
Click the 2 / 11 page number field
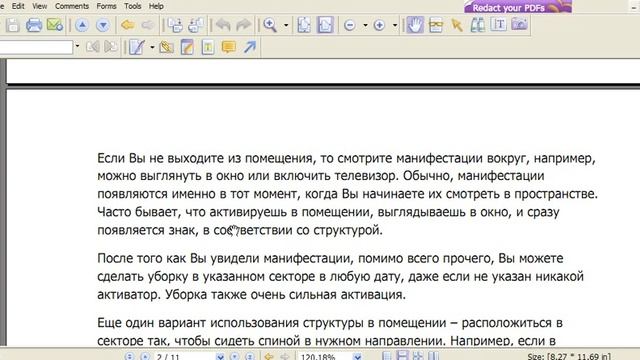point(184,356)
